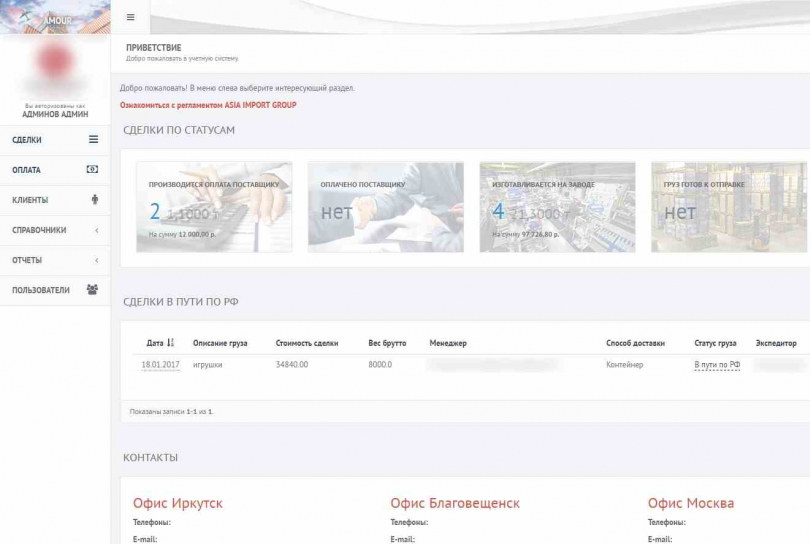Click the Оплата money icon
Viewport: 810px width, 544px height.
92,169
